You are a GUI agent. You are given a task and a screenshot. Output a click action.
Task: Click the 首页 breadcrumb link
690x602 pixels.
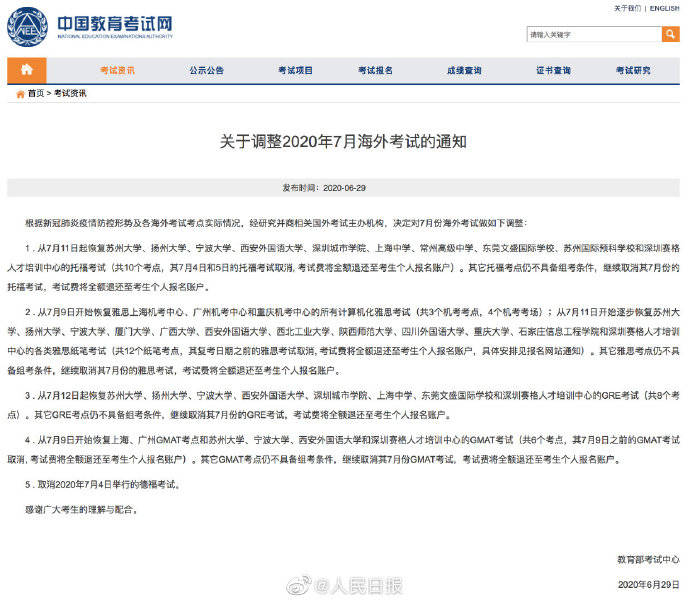36,93
